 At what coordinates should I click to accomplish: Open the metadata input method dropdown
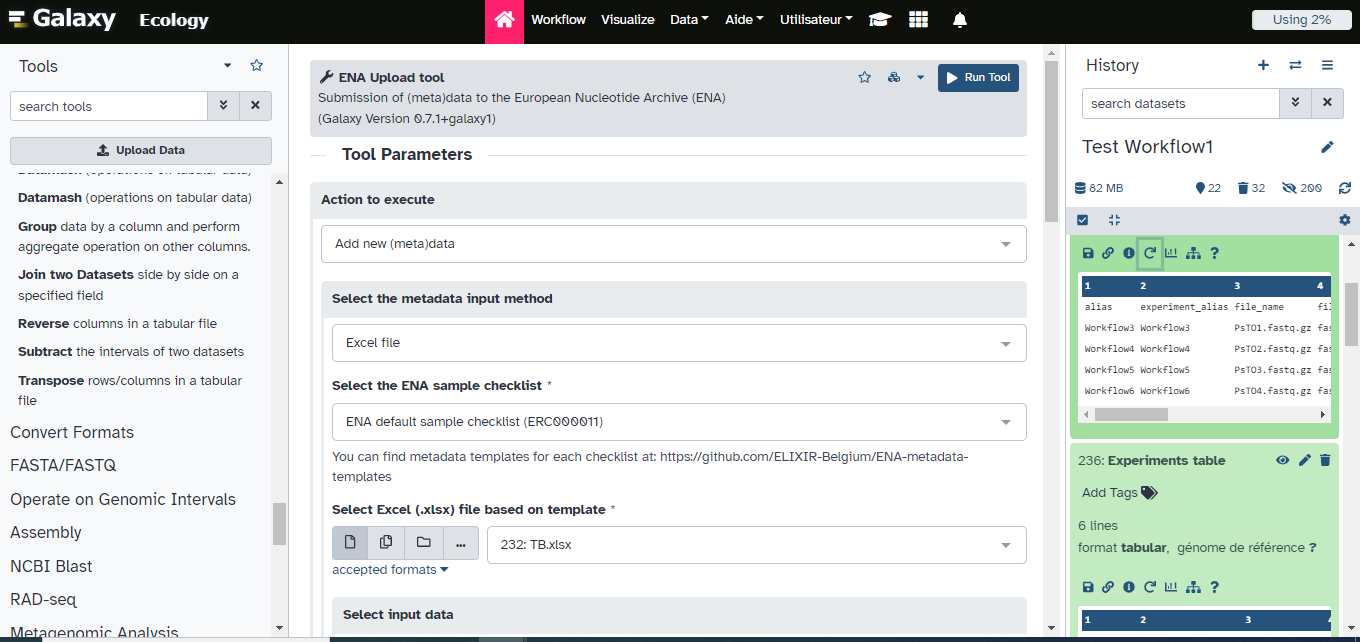coord(679,343)
